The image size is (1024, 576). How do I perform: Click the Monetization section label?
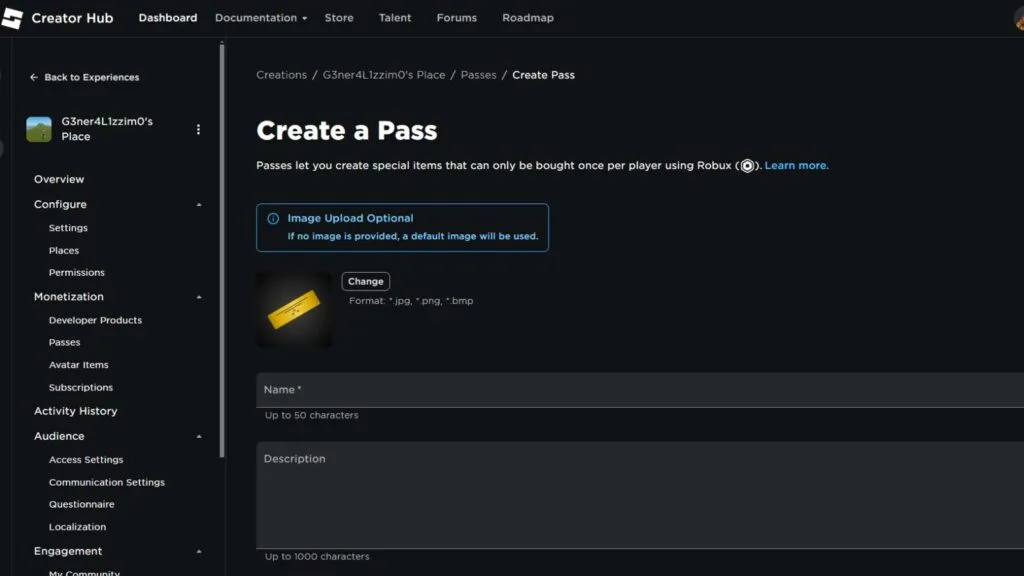69,296
